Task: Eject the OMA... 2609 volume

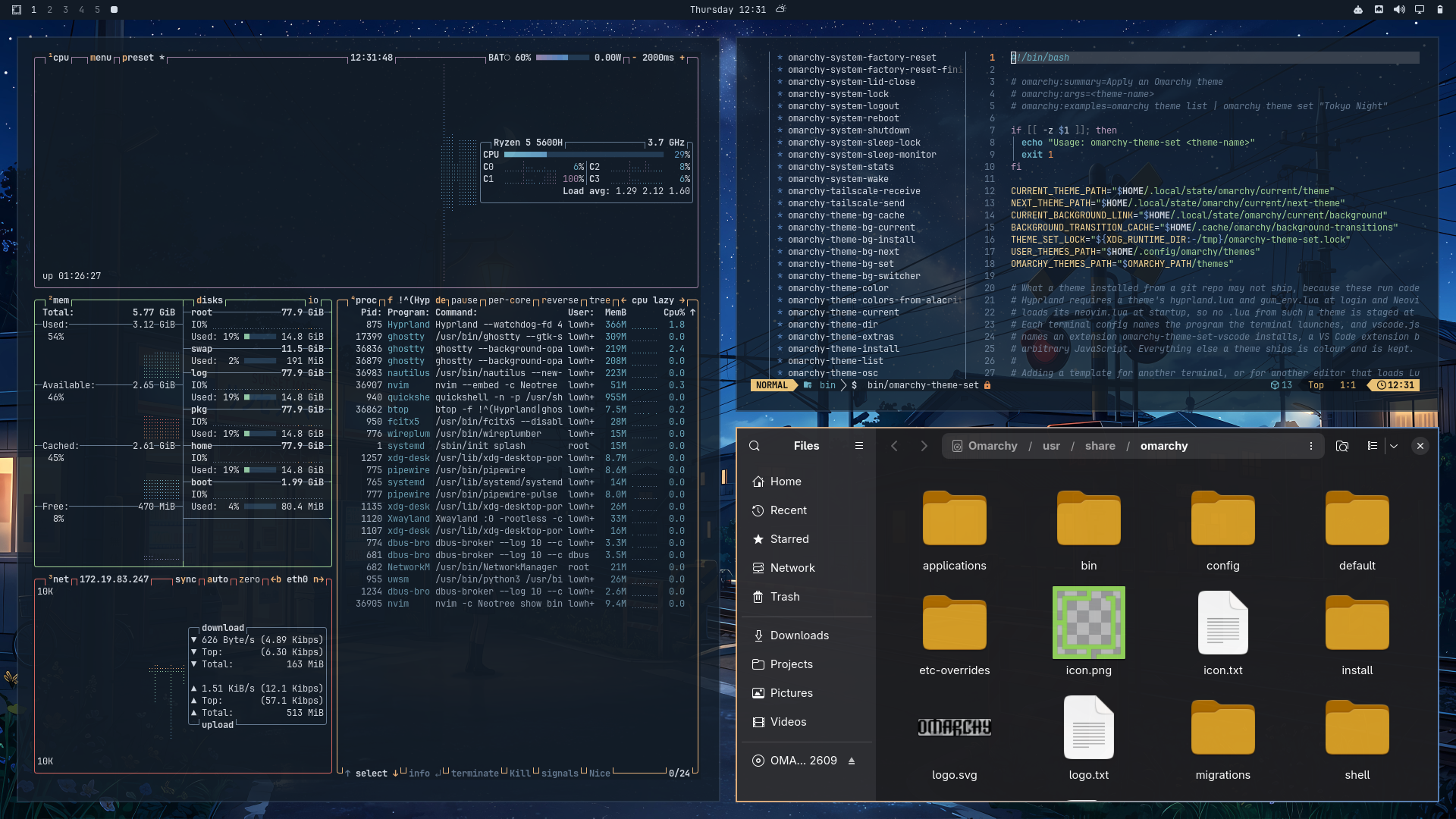Action: (852, 761)
